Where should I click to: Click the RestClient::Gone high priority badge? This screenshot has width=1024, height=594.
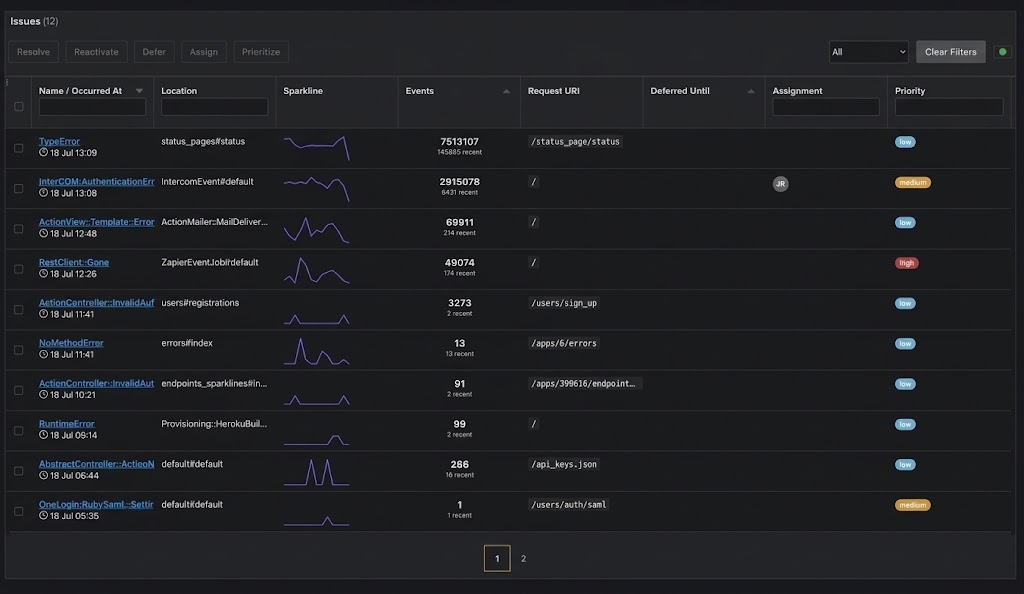906,263
